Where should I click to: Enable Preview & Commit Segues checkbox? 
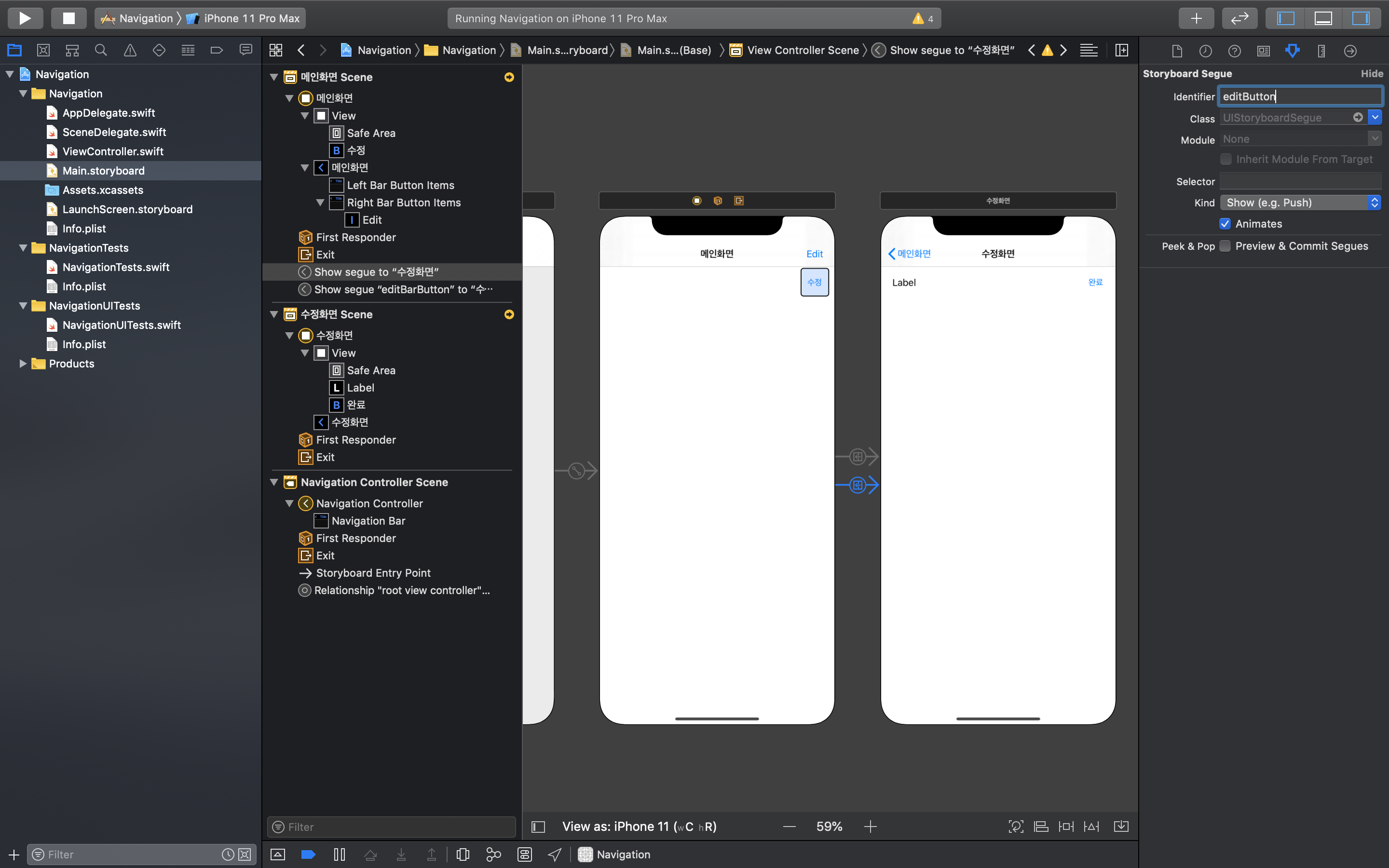(x=1225, y=246)
